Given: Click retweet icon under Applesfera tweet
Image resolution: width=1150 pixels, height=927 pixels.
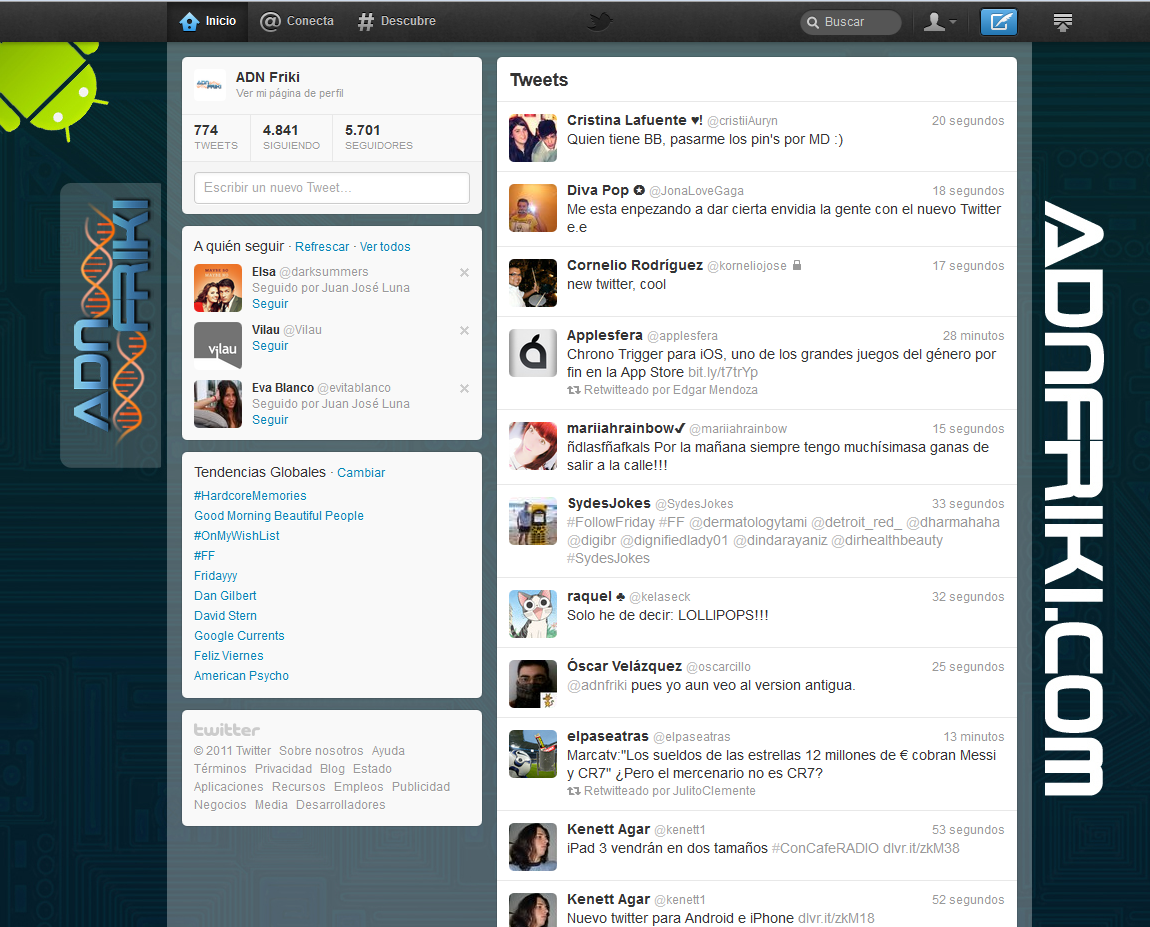Looking at the screenshot, I should (x=574, y=390).
